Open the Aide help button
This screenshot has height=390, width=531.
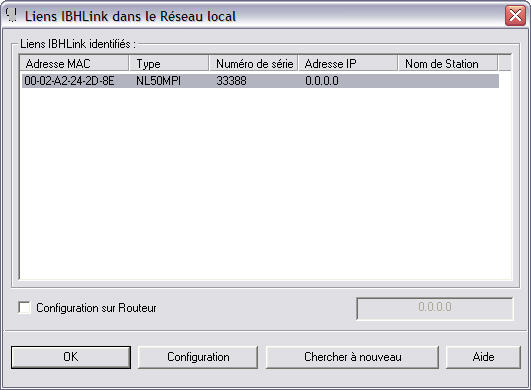point(483,357)
